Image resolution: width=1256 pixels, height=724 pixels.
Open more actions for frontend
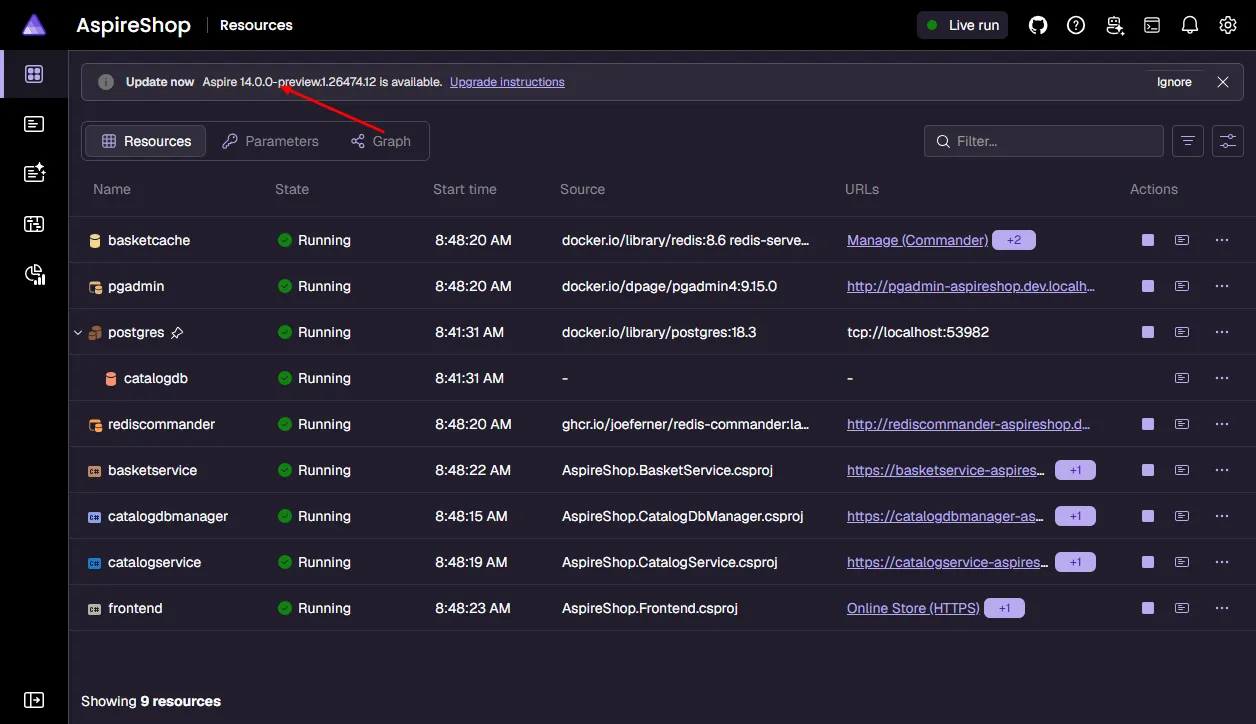(x=1221, y=608)
